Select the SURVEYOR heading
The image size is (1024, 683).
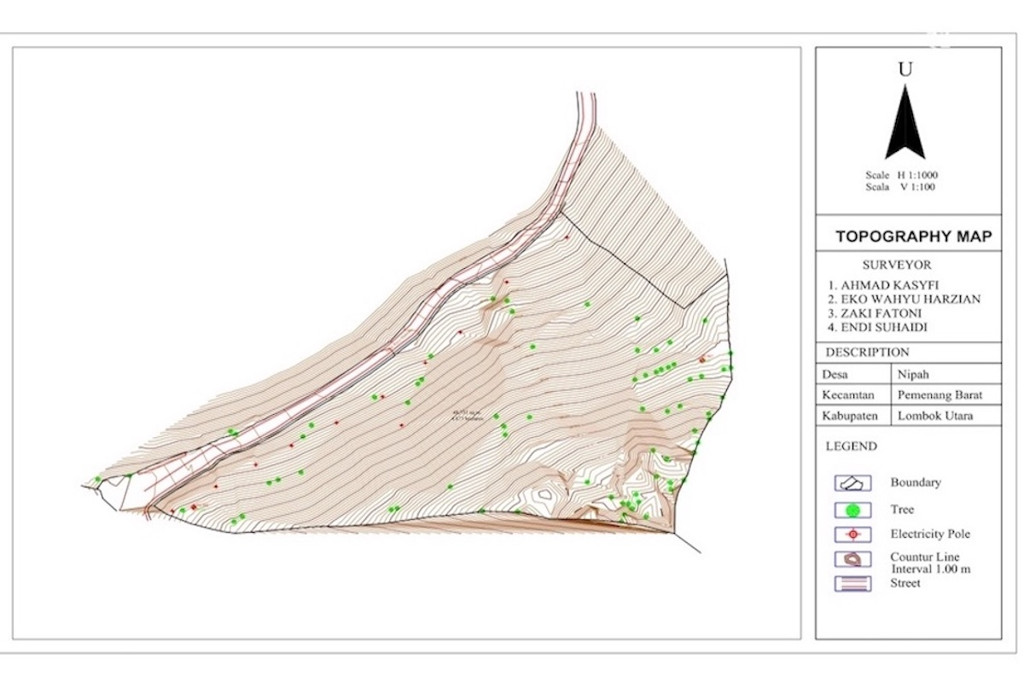896,265
